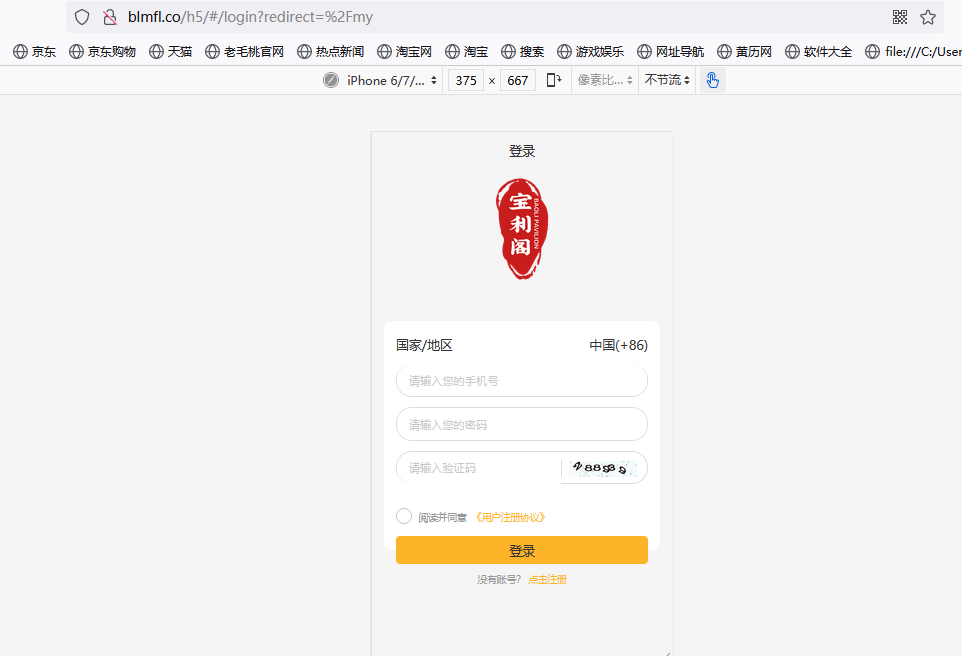The image size is (962, 656).
Task: Click the QR code icon in address bar
Action: click(899, 17)
